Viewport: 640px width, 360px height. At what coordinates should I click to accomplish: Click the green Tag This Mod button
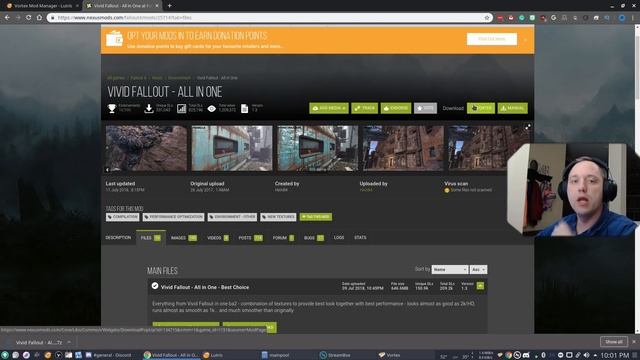[x=316, y=217]
